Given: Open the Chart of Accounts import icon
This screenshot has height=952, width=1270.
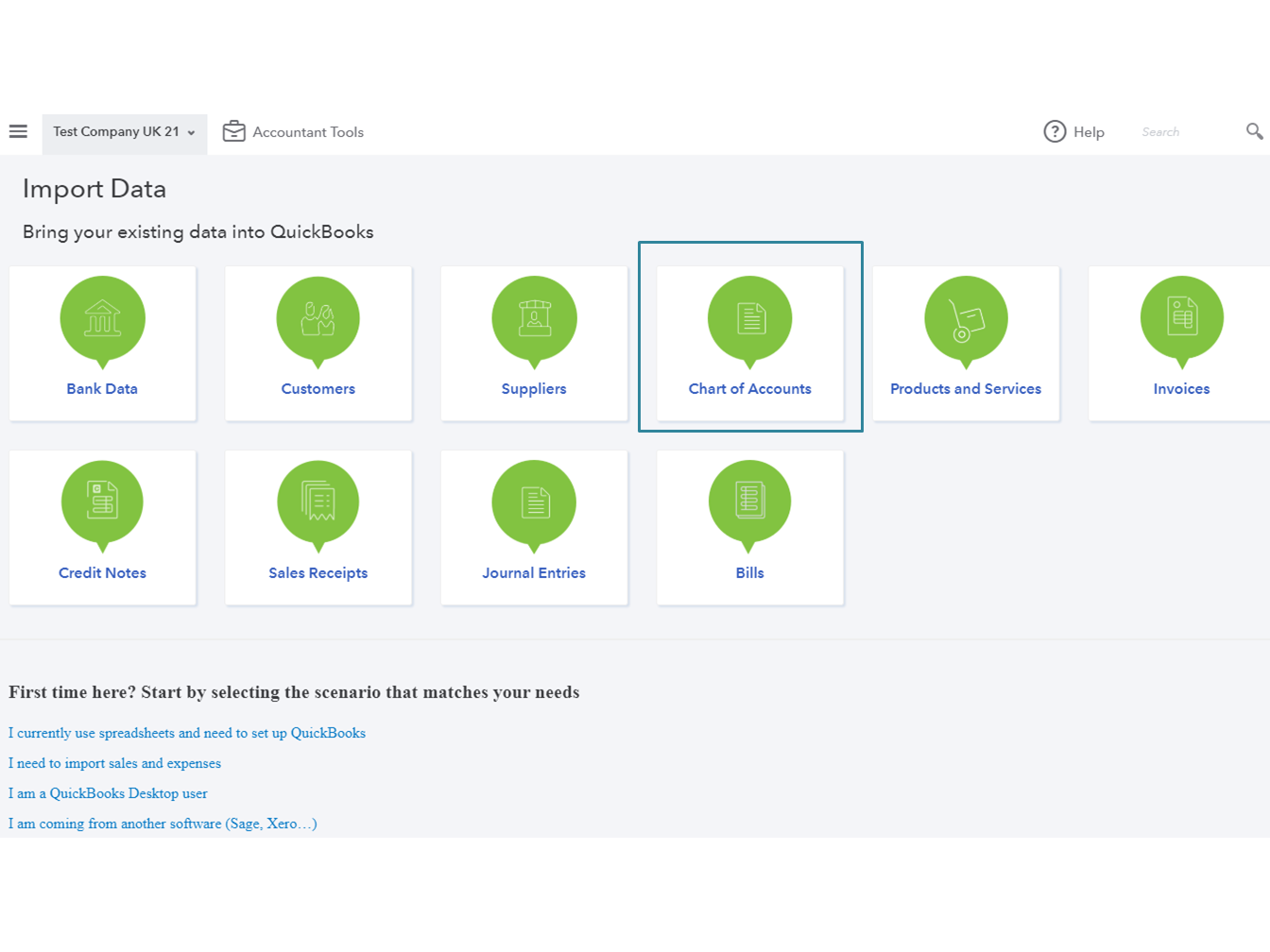Looking at the screenshot, I should (x=750, y=319).
